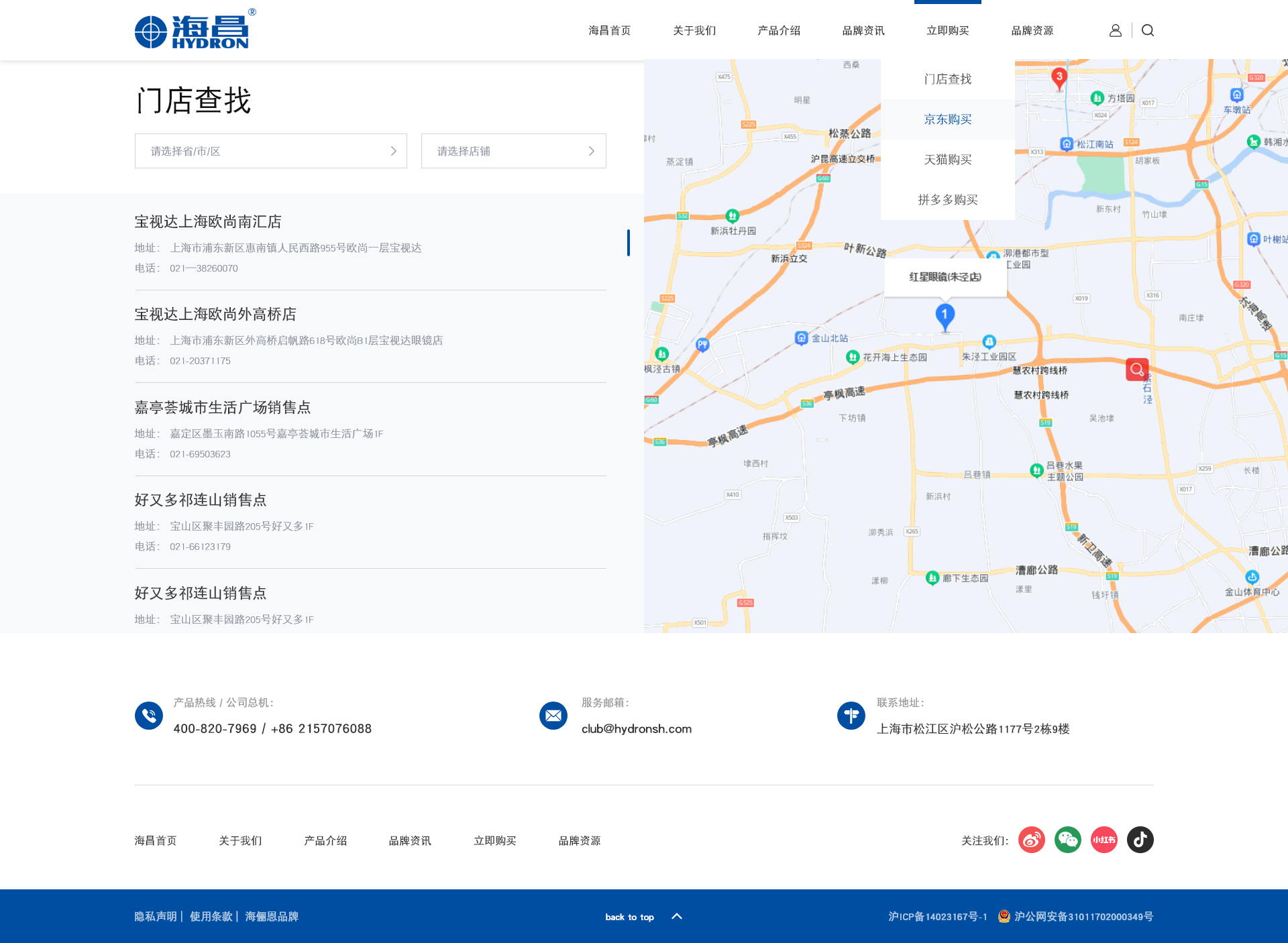
Task: Click red map marker number 3
Action: point(1059,78)
